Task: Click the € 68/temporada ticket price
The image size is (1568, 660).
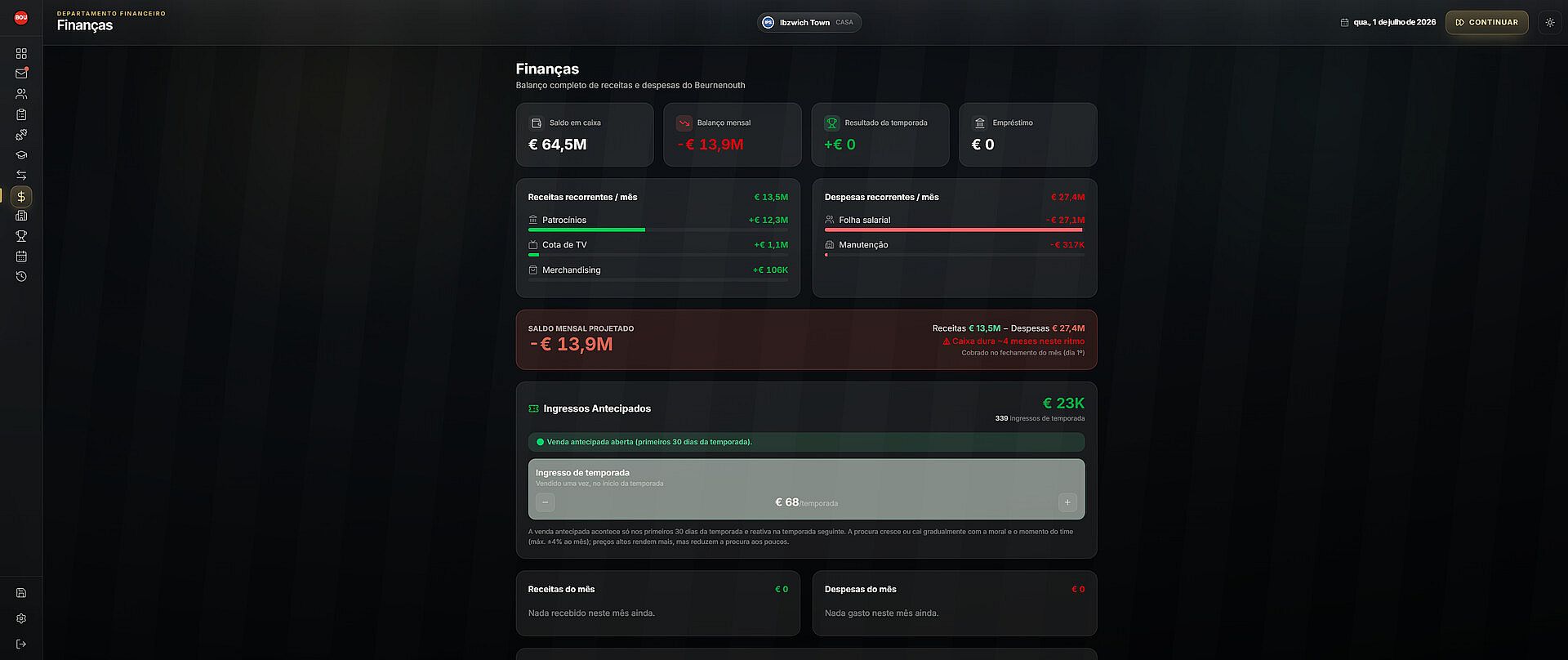Action: 806,502
